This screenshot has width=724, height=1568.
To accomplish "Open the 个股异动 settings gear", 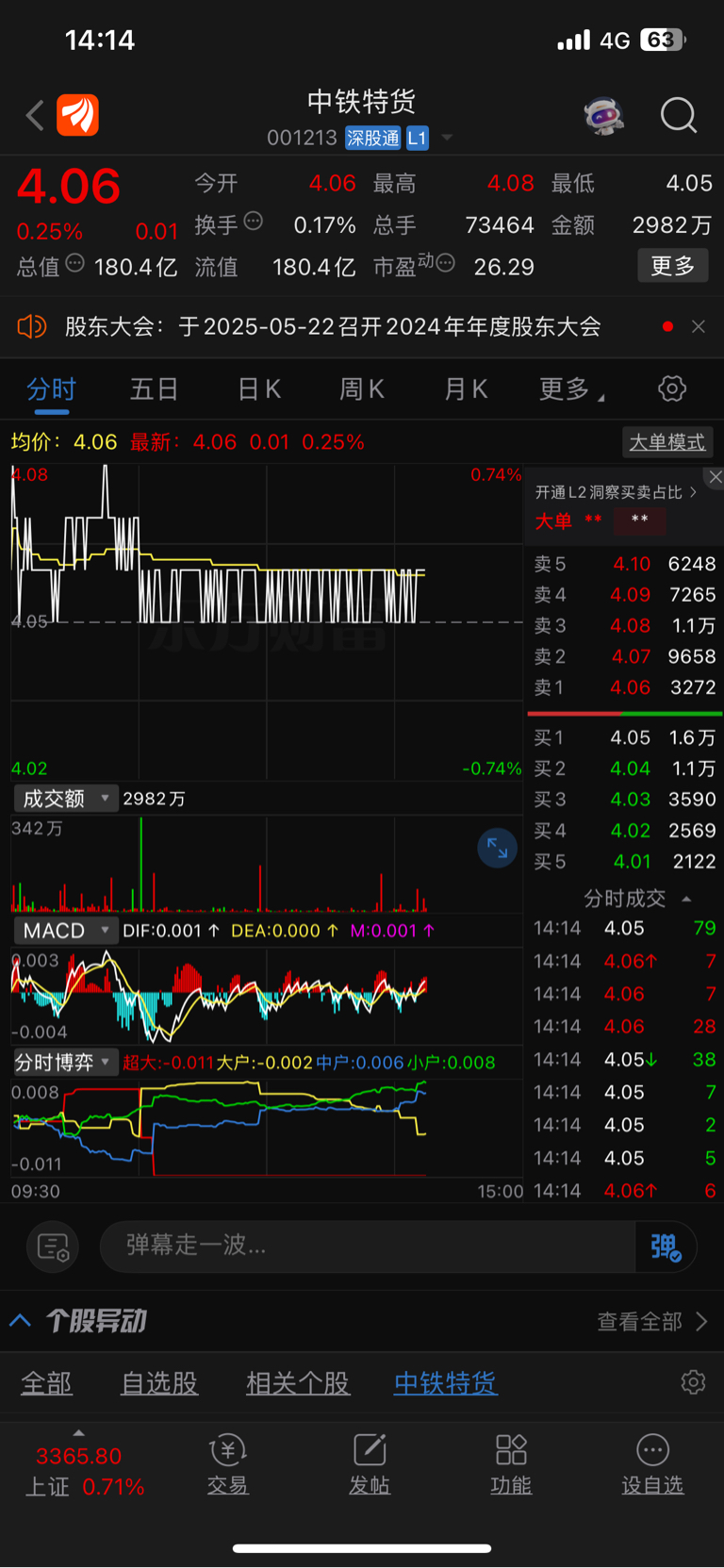I will (693, 1382).
